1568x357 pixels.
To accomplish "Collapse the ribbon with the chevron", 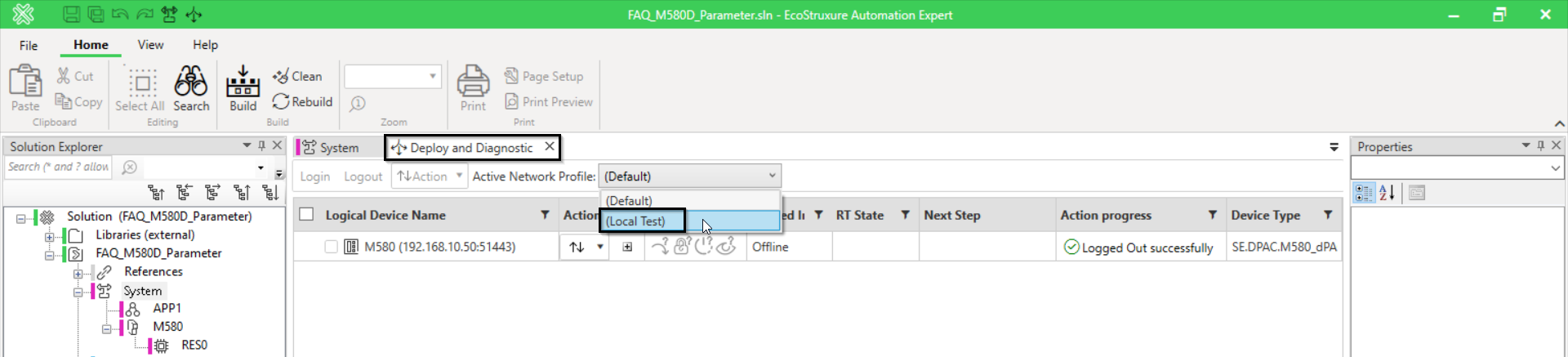I will (1559, 123).
